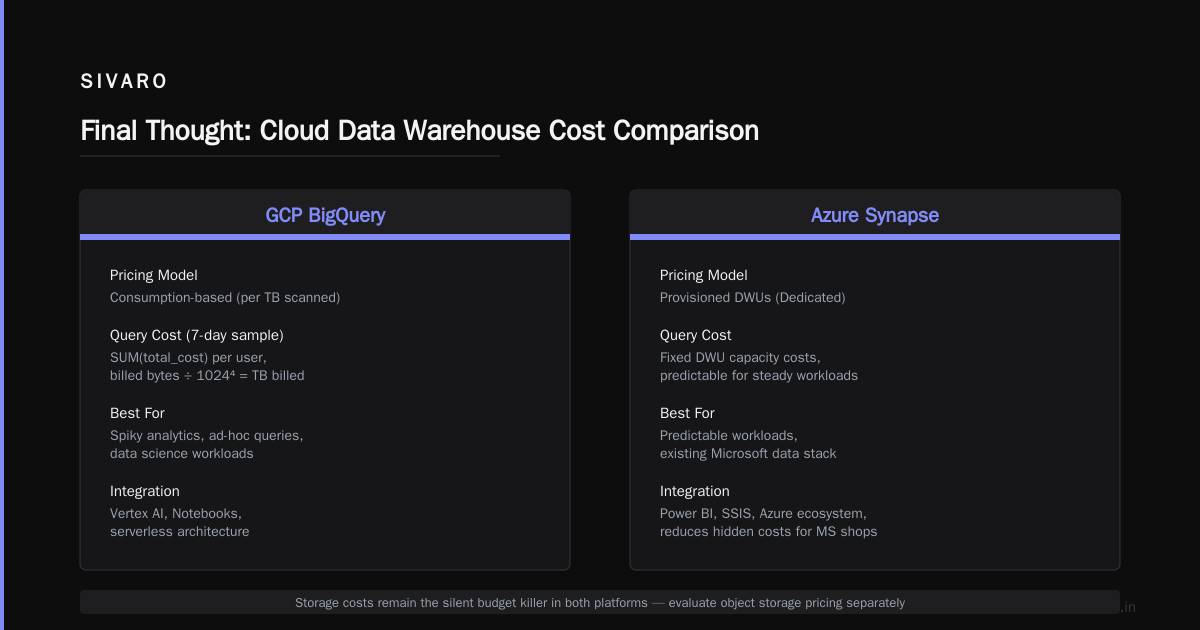Select BigQuery's Best For heading

138,413
